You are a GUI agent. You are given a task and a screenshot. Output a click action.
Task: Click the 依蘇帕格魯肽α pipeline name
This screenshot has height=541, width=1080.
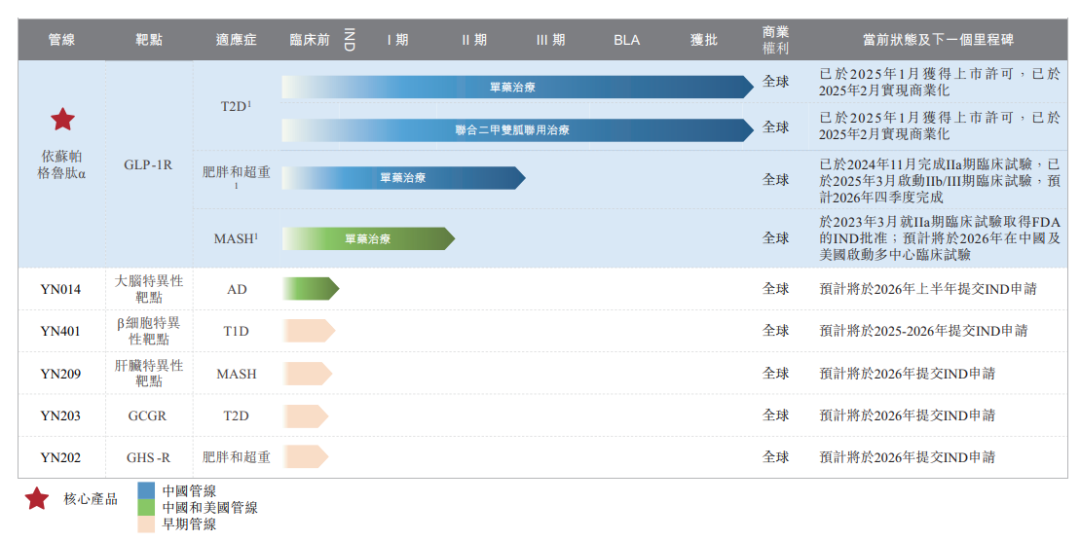tap(61, 165)
